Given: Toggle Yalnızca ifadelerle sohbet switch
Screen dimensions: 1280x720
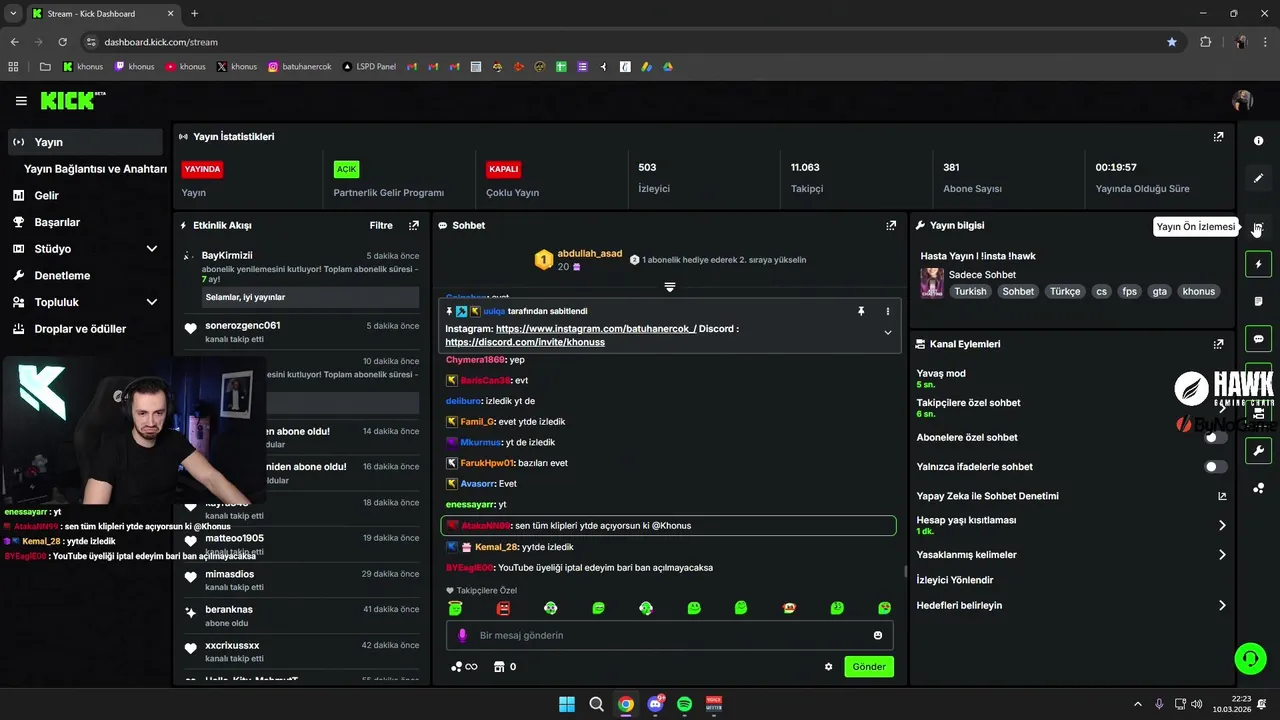Looking at the screenshot, I should coord(1216,467).
